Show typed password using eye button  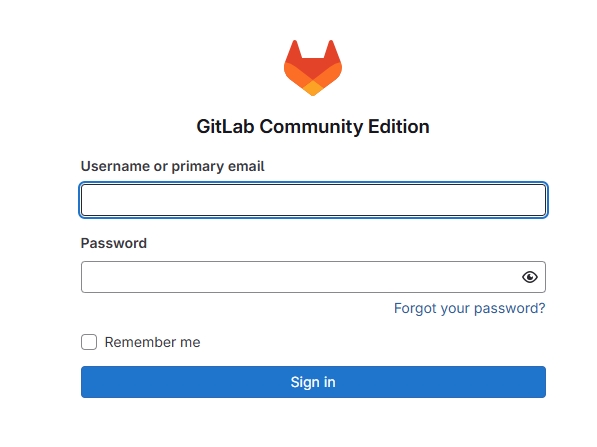(530, 277)
